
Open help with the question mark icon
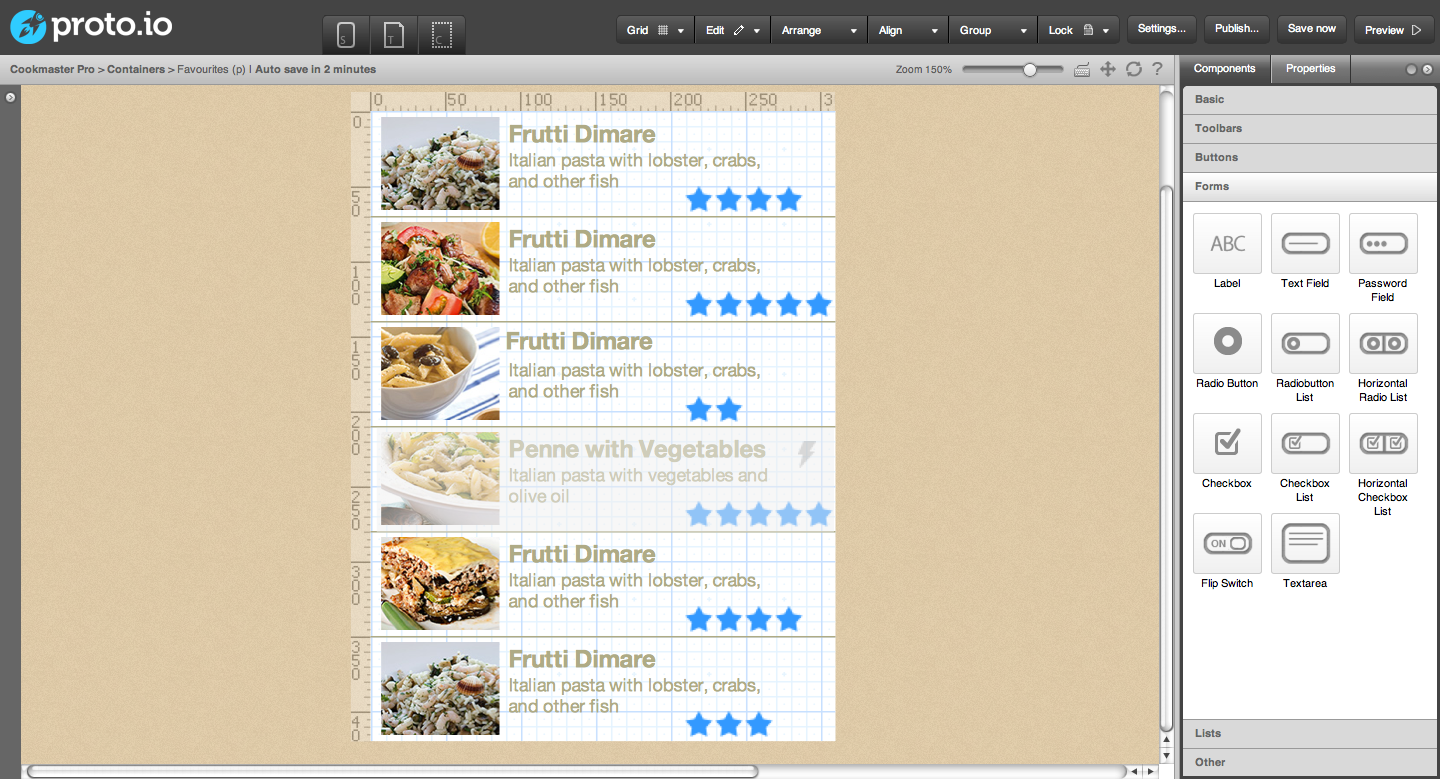point(1157,69)
